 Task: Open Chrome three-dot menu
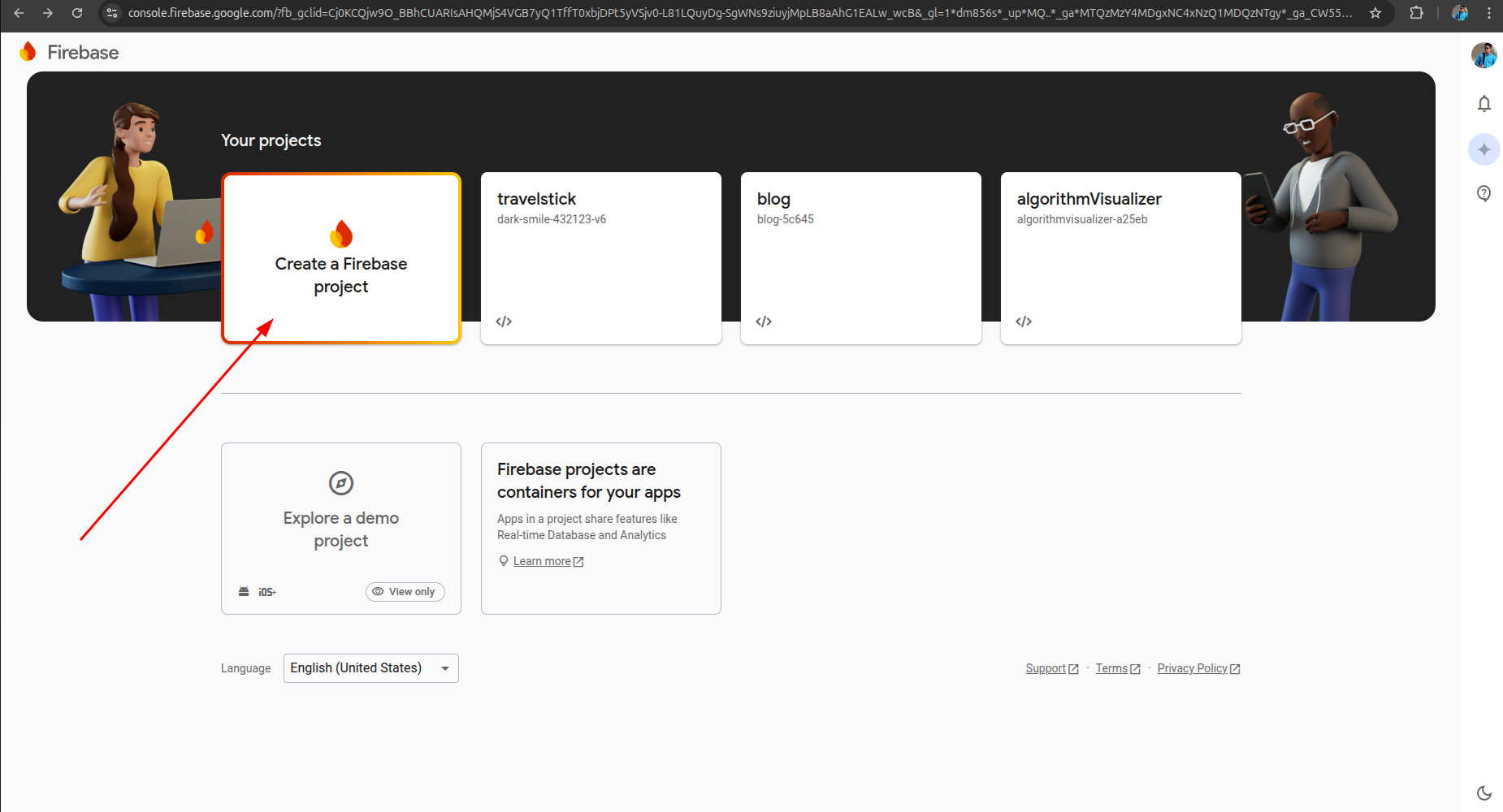tap(1489, 13)
